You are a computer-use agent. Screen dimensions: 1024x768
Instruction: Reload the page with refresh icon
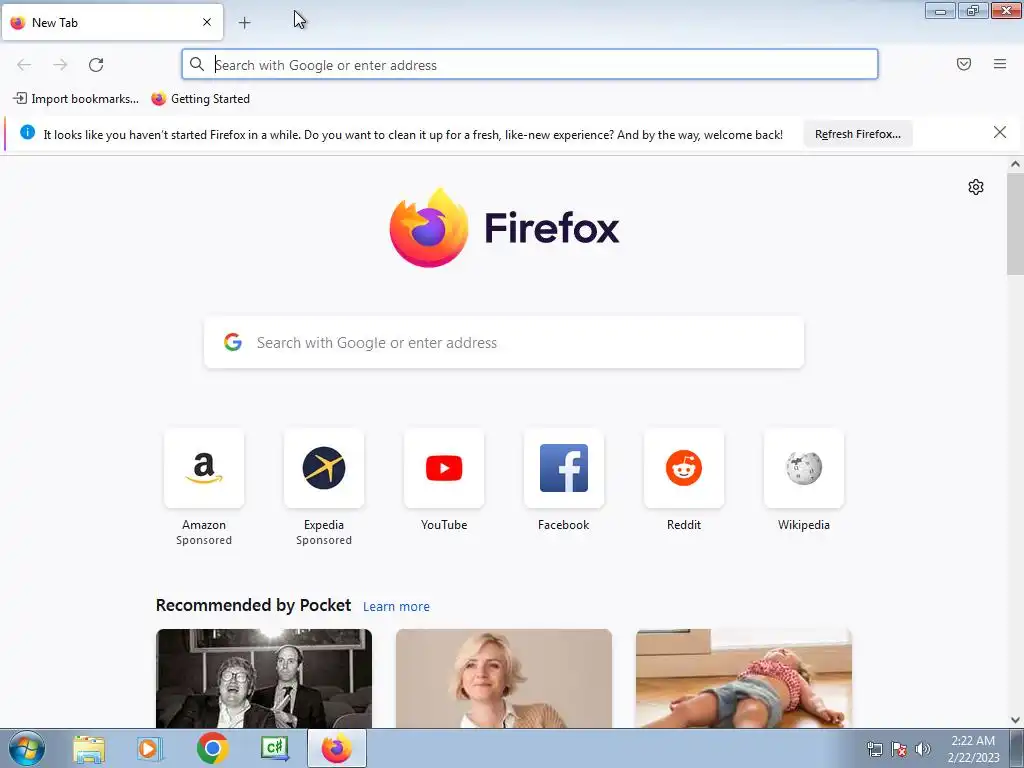click(96, 64)
